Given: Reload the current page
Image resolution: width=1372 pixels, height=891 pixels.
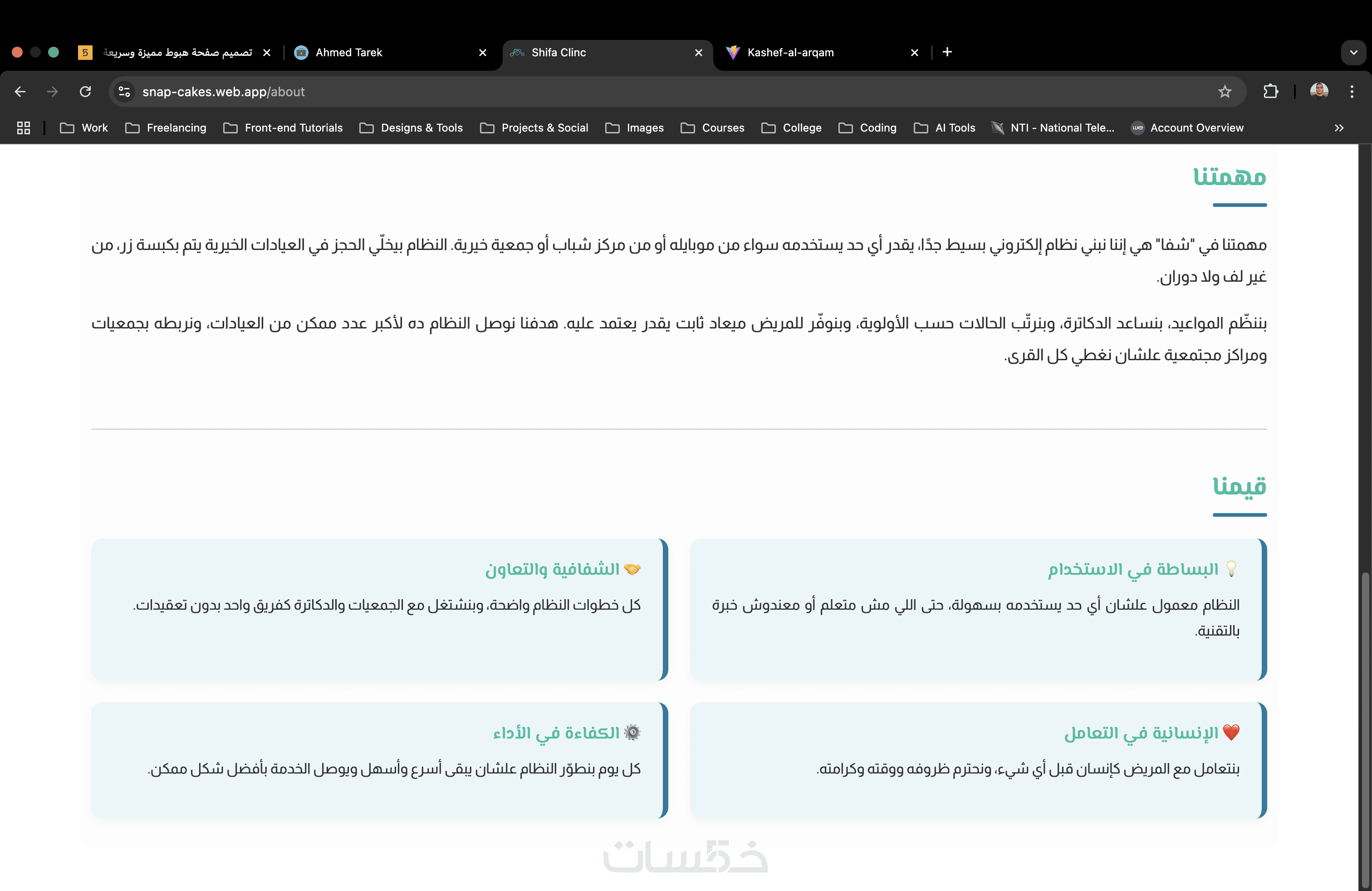Looking at the screenshot, I should coord(85,92).
